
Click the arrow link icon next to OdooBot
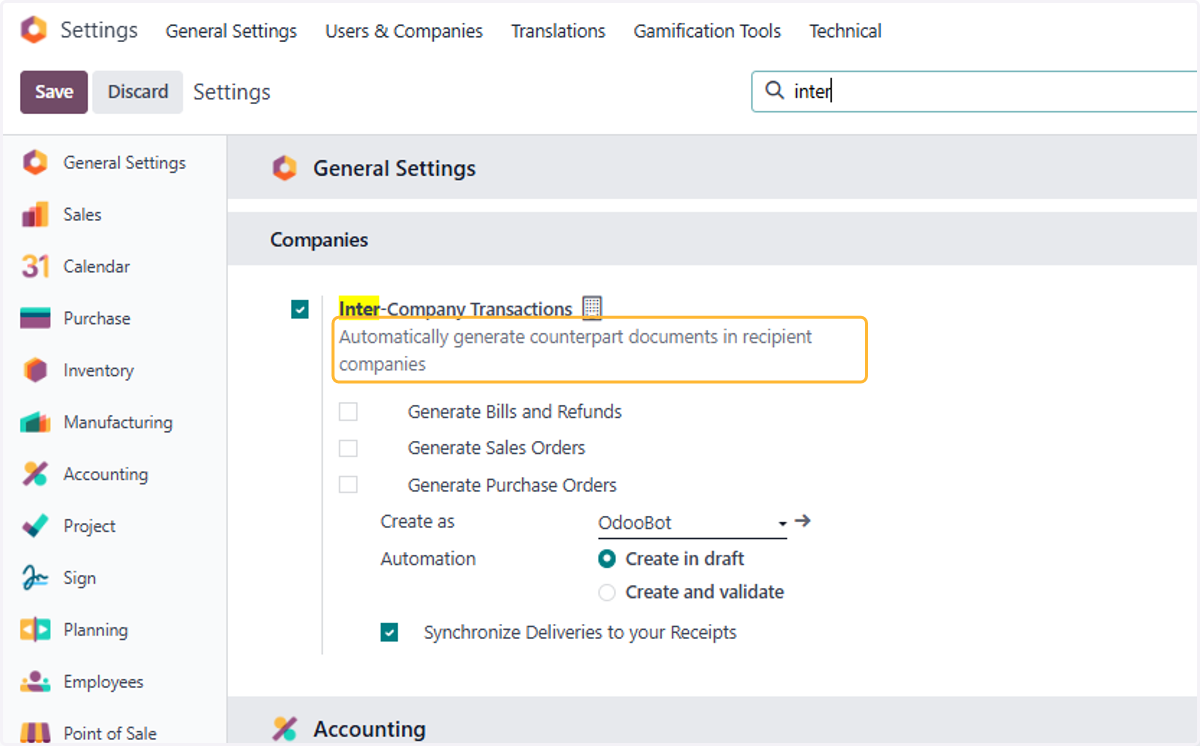(801, 521)
